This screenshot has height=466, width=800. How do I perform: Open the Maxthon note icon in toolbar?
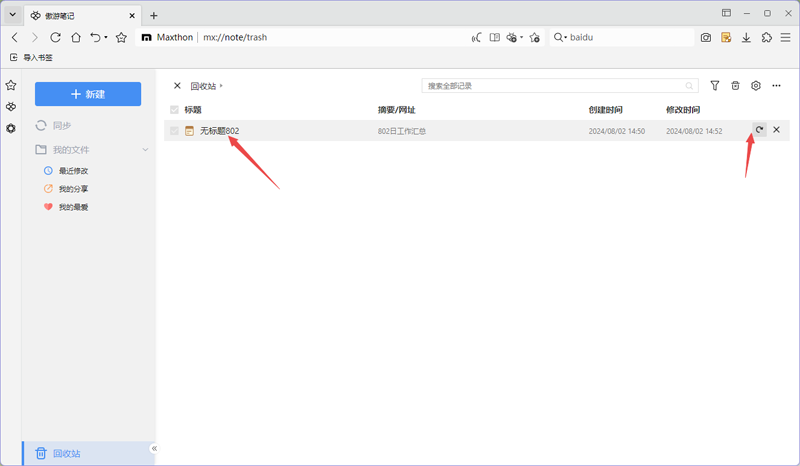726,37
